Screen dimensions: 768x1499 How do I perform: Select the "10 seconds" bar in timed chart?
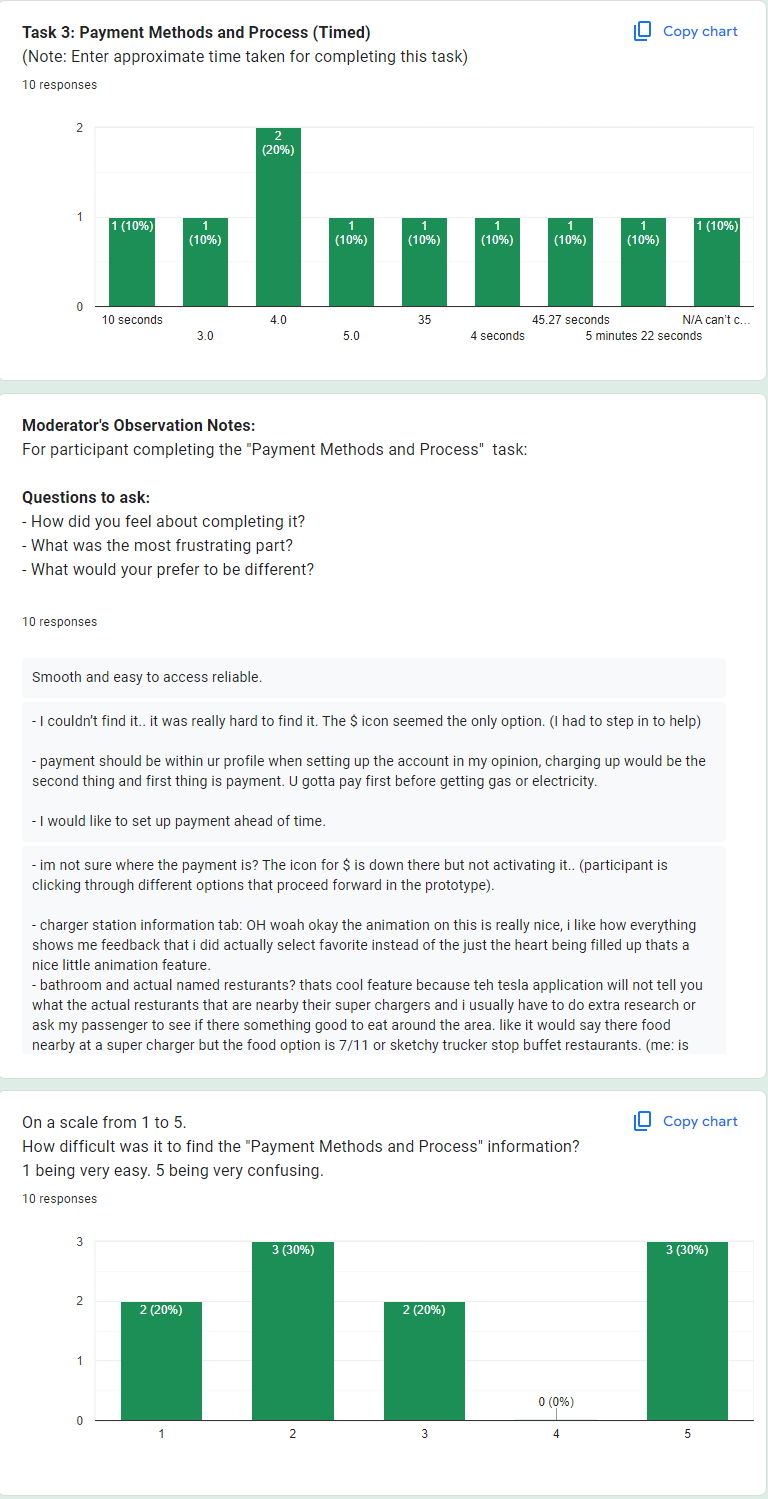coord(132,262)
